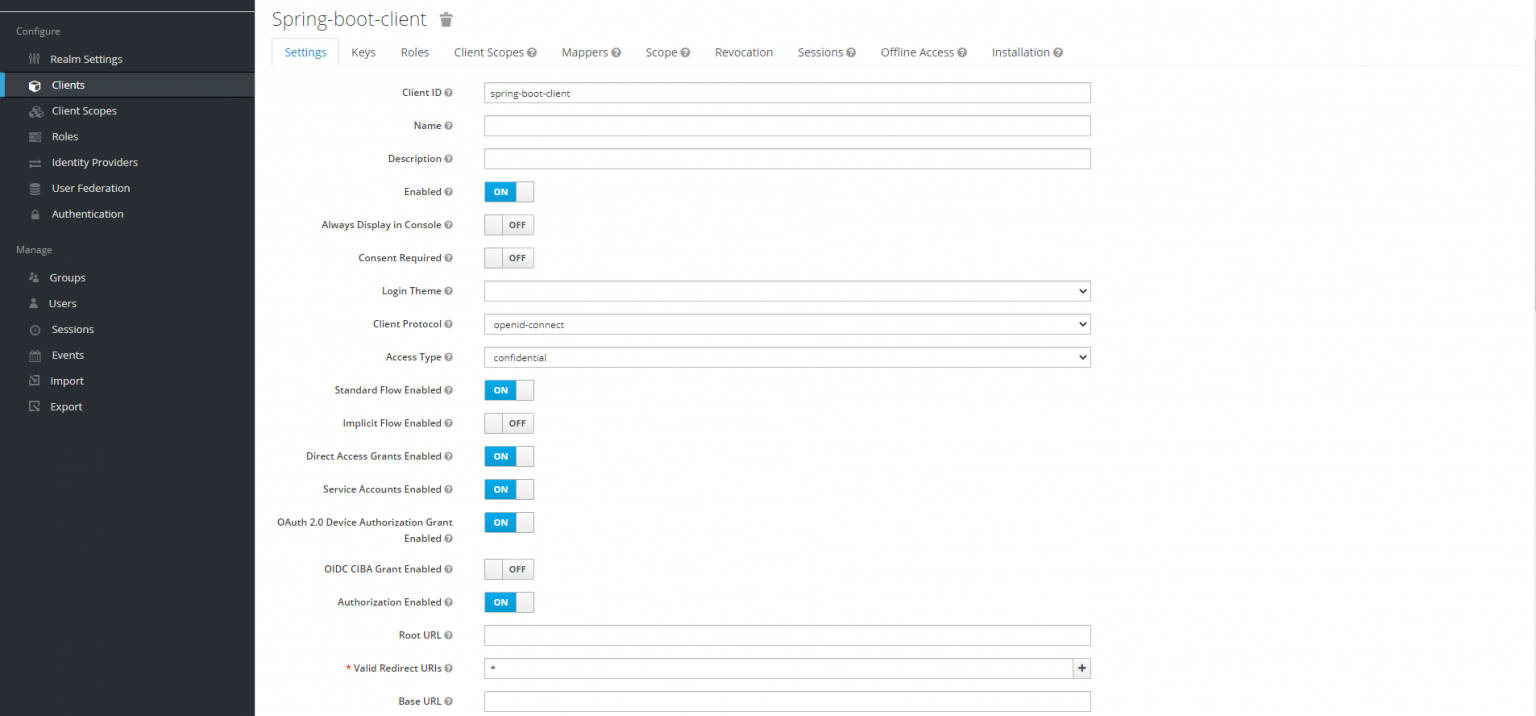The height and width of the screenshot is (716, 1536).
Task: Expand the Access Type dropdown
Action: (x=787, y=357)
